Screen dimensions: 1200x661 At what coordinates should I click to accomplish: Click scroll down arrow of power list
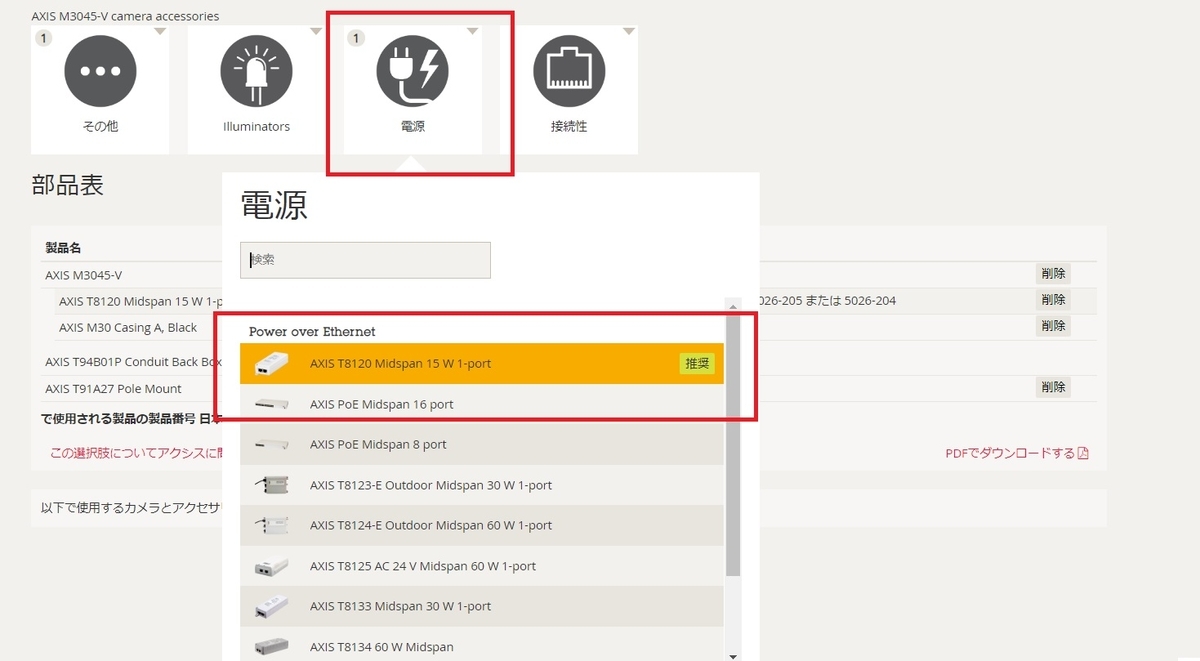tap(733, 656)
